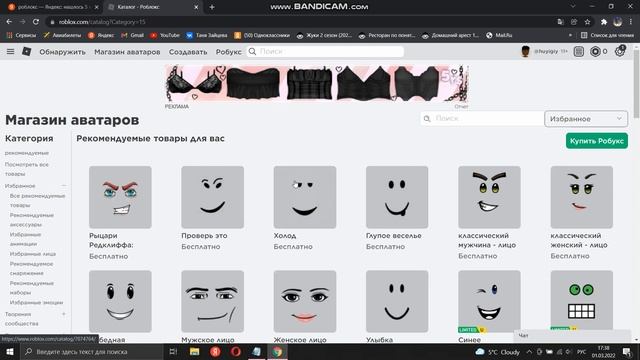Open the Chrome tab search chevron
Image resolution: width=640 pixels, height=360 pixels.
tap(573, 7)
